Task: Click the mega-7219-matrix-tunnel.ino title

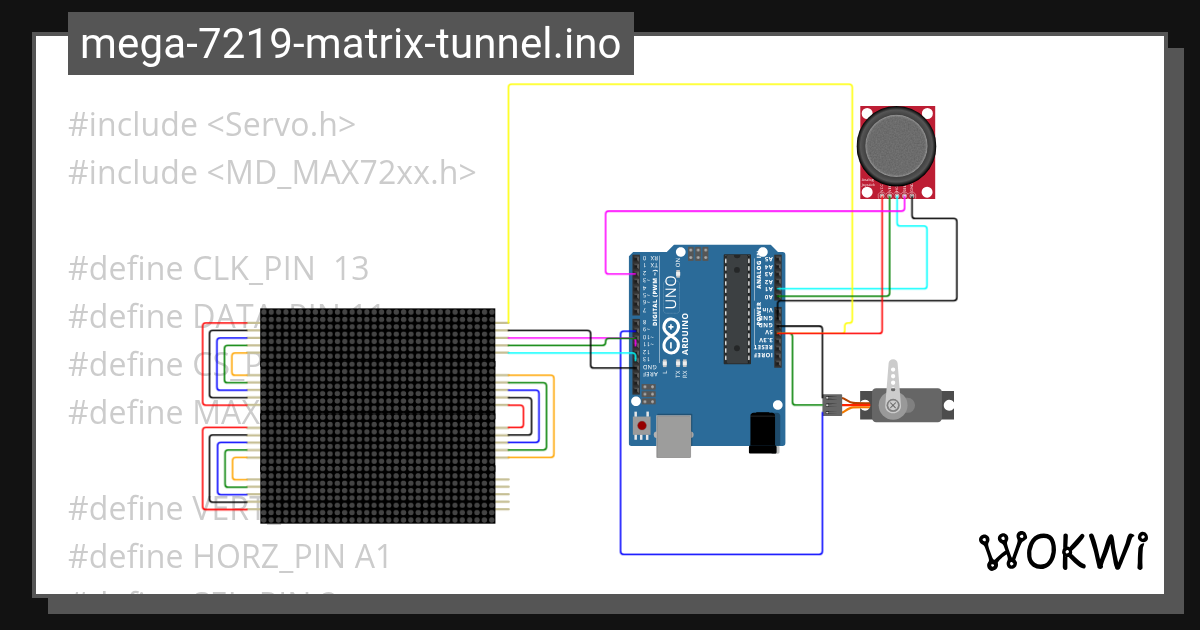Action: point(348,44)
